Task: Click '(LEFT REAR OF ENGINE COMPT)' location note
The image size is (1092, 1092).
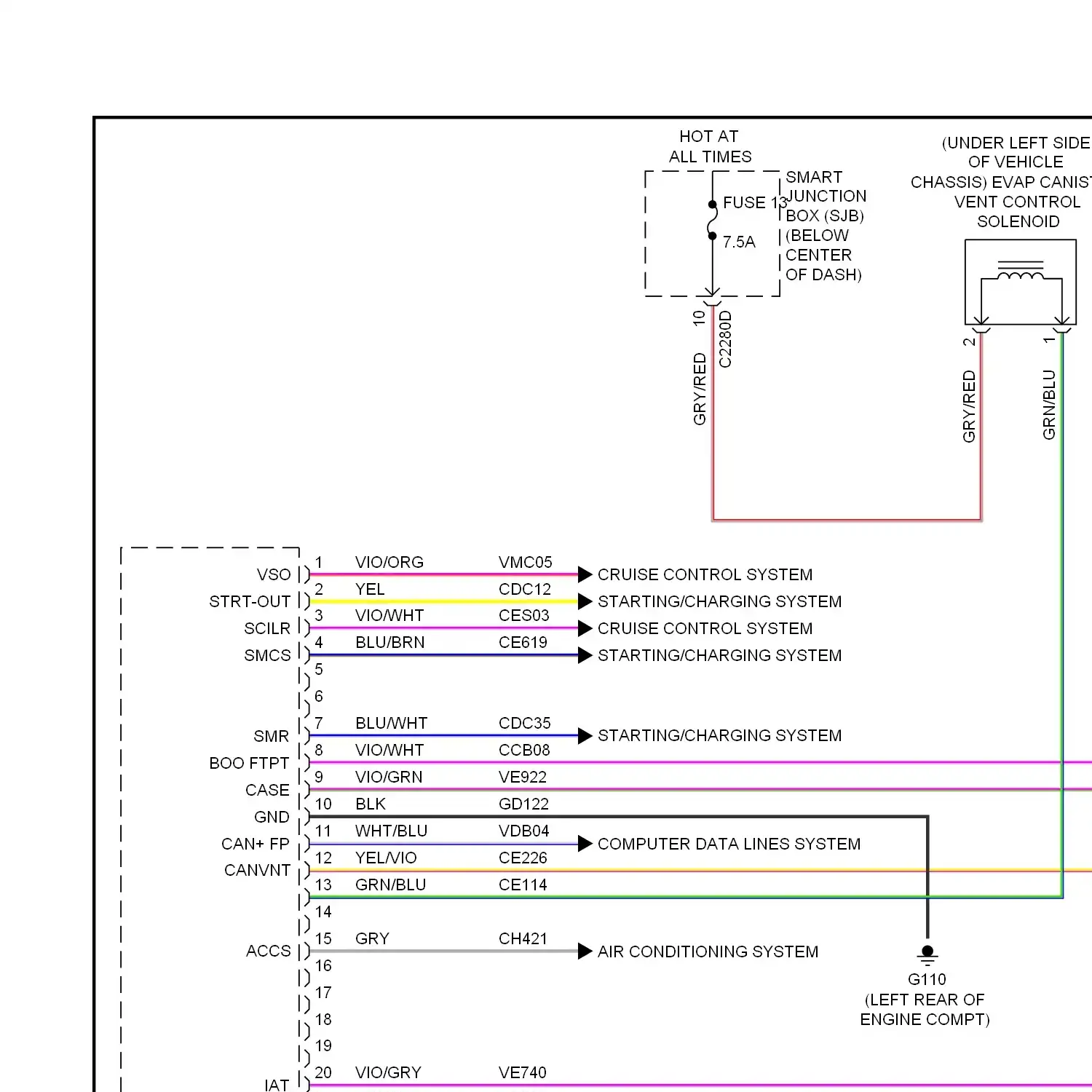Action: (x=925, y=1009)
